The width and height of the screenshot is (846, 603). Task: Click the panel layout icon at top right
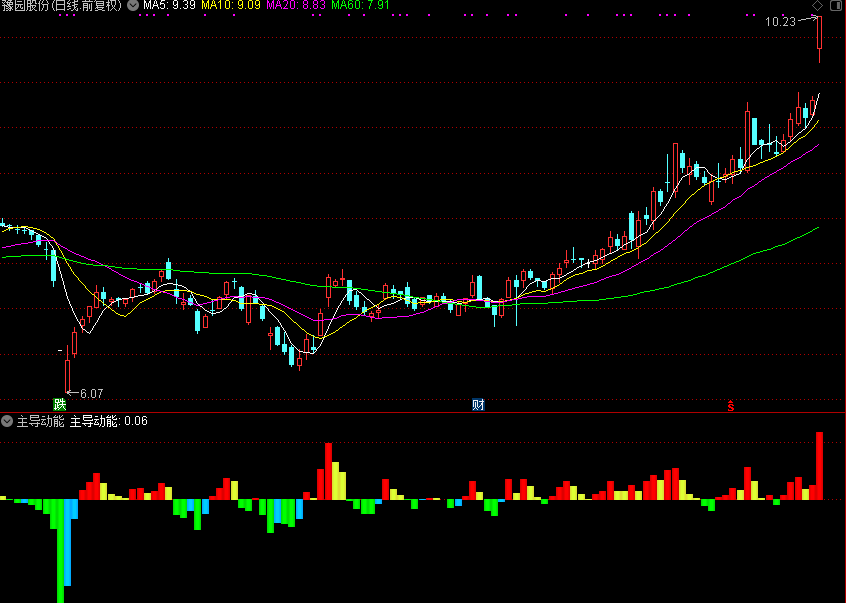(x=834, y=6)
